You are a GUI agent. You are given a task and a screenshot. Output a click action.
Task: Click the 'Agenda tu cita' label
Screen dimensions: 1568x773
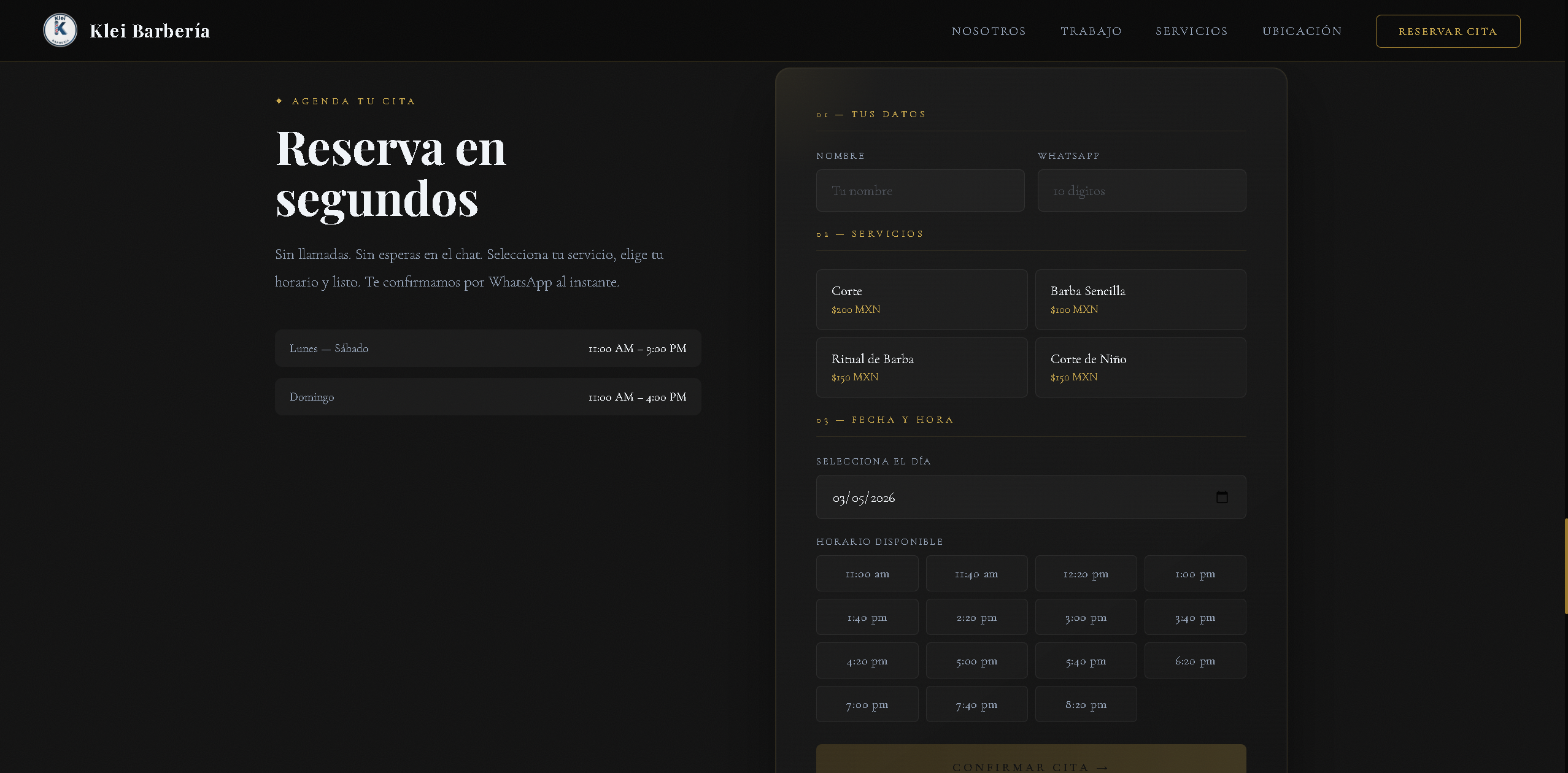346,101
